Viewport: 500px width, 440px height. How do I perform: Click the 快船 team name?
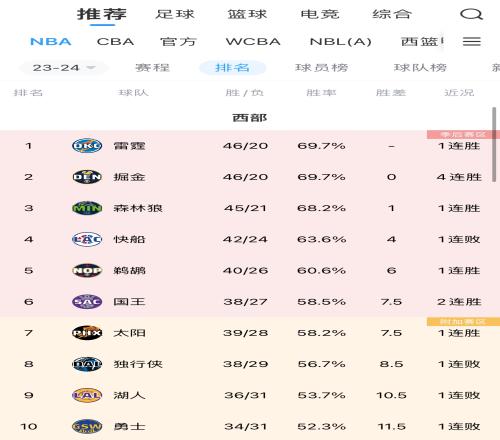click(129, 239)
